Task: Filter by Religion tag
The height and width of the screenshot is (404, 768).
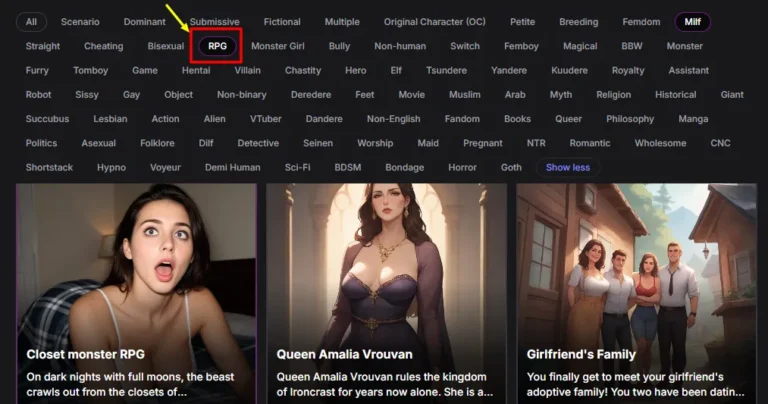Action: pos(613,95)
